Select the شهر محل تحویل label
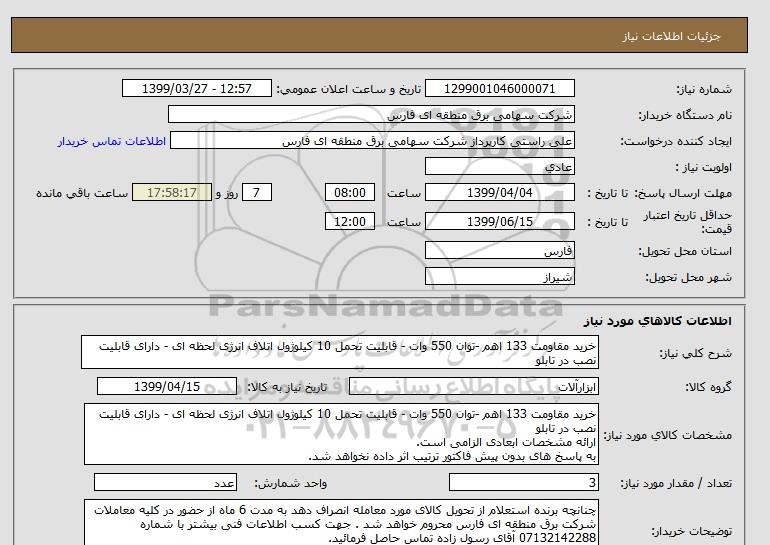770x545 pixels. [x=688, y=277]
